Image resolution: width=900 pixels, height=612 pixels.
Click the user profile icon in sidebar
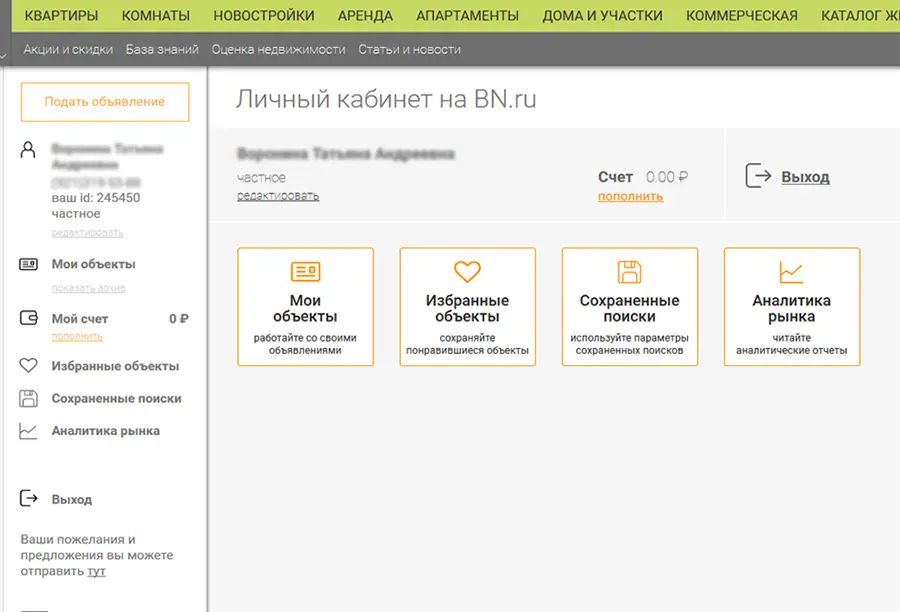29,150
